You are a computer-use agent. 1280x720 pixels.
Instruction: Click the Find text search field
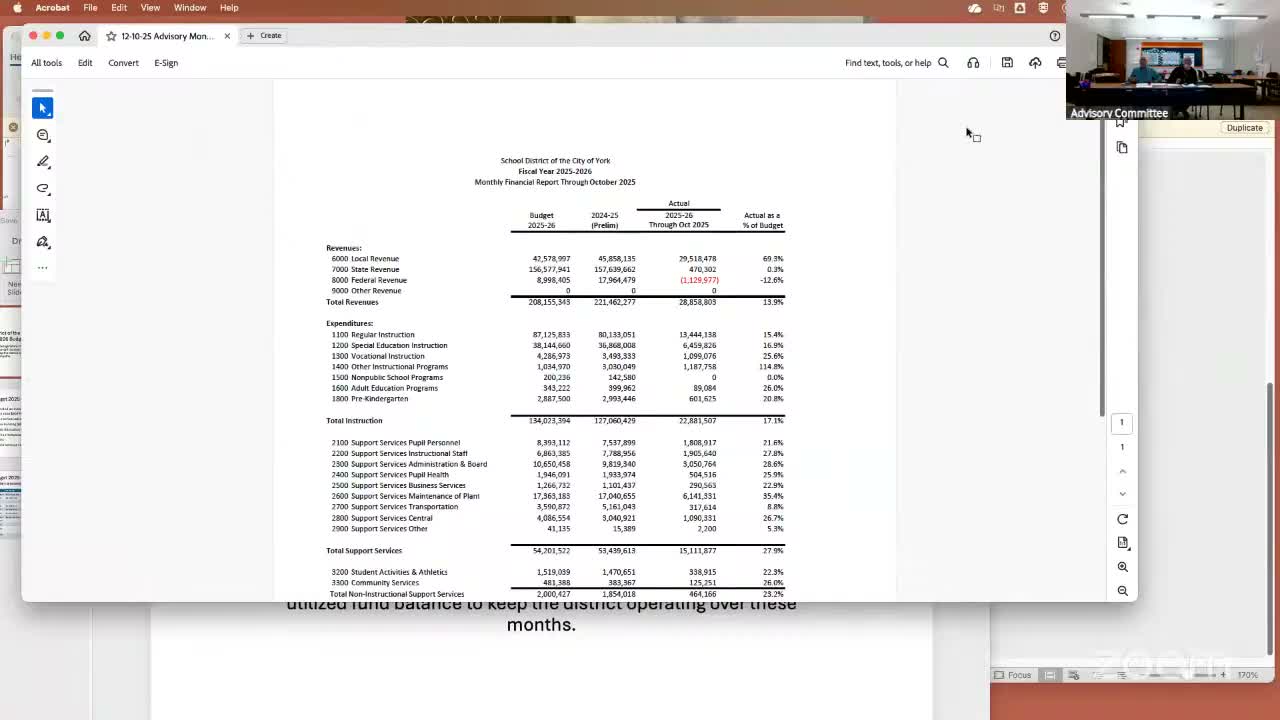point(888,62)
